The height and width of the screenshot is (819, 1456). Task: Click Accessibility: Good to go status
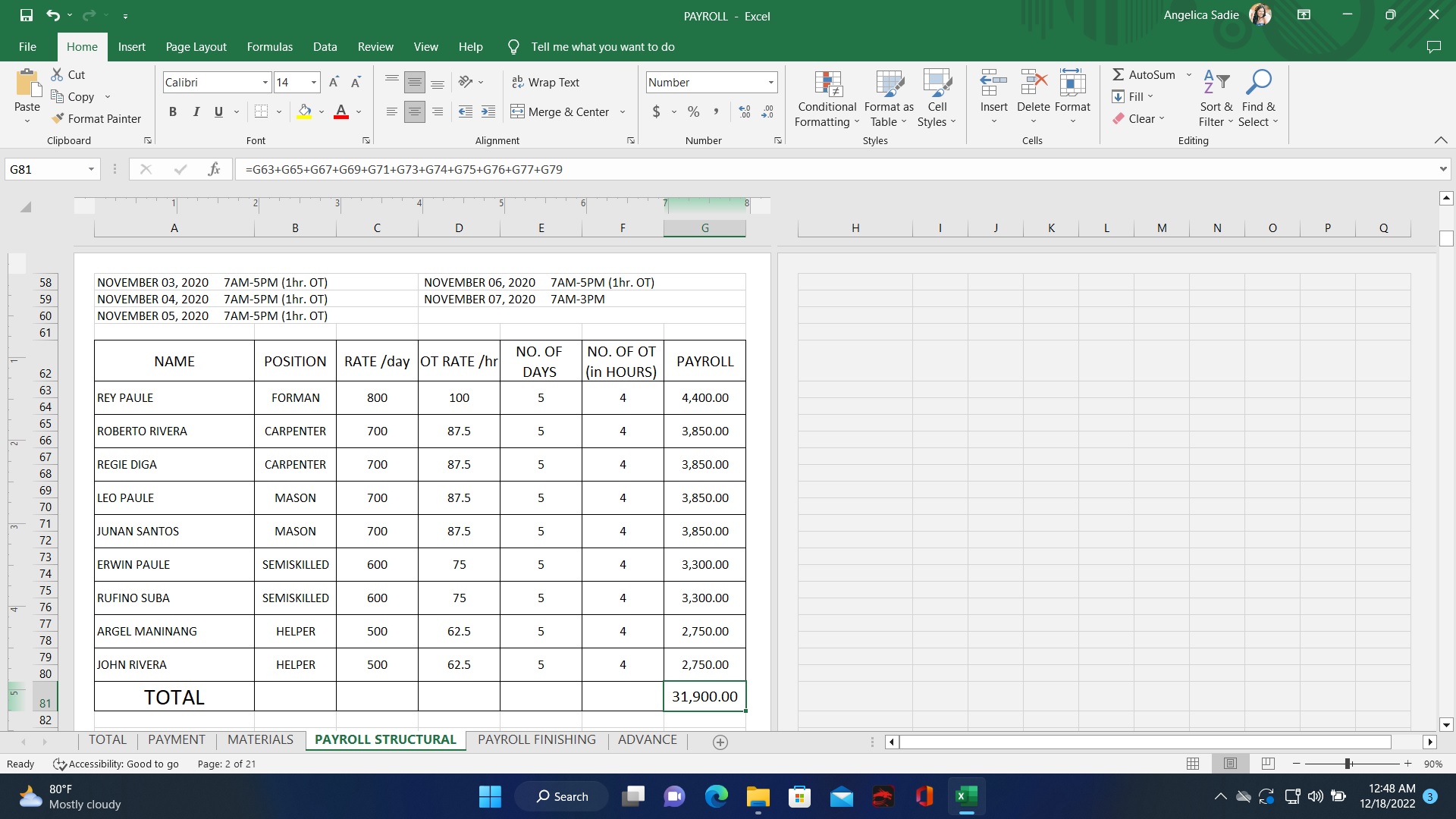(115, 764)
